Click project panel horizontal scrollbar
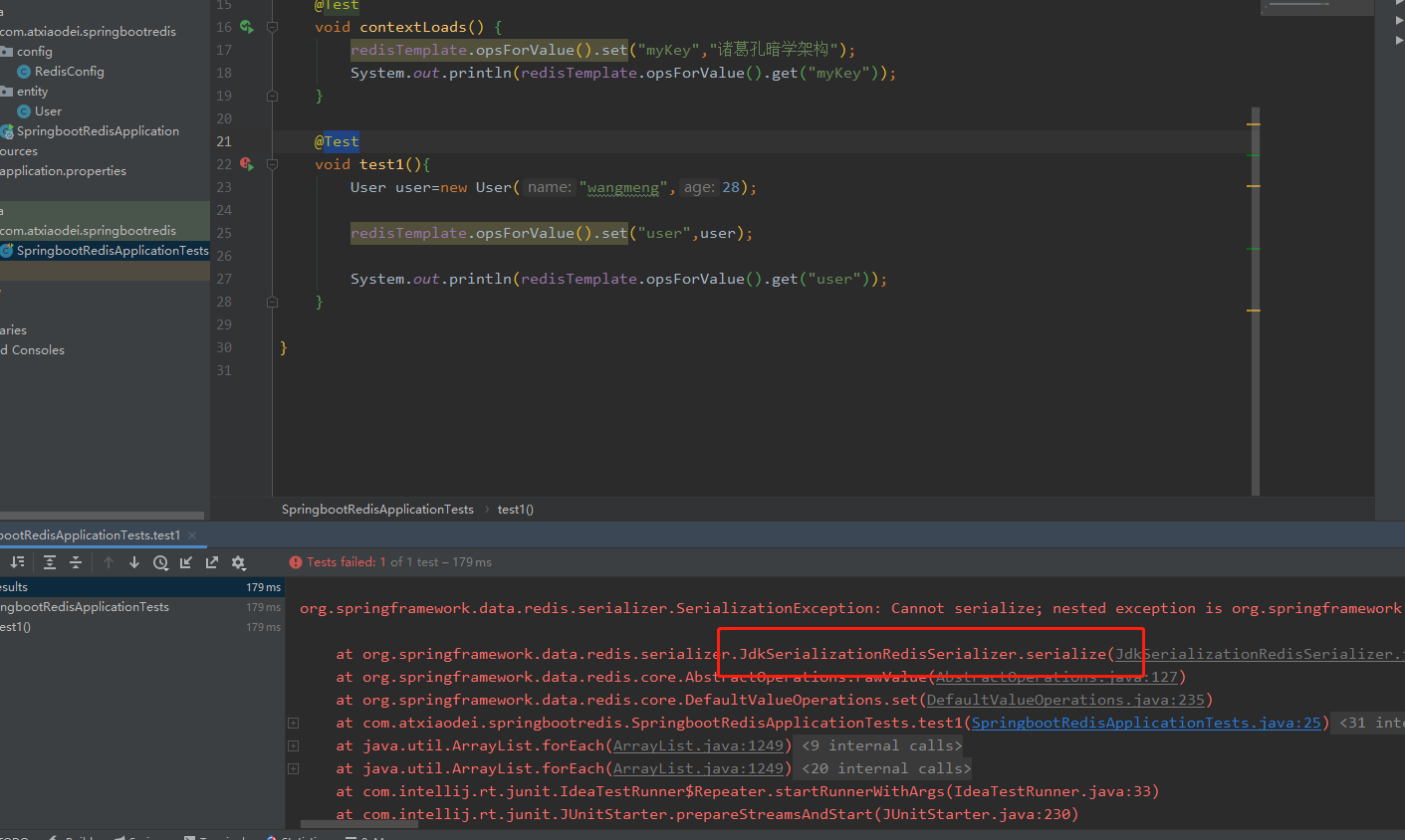The image size is (1405, 840). (102, 516)
